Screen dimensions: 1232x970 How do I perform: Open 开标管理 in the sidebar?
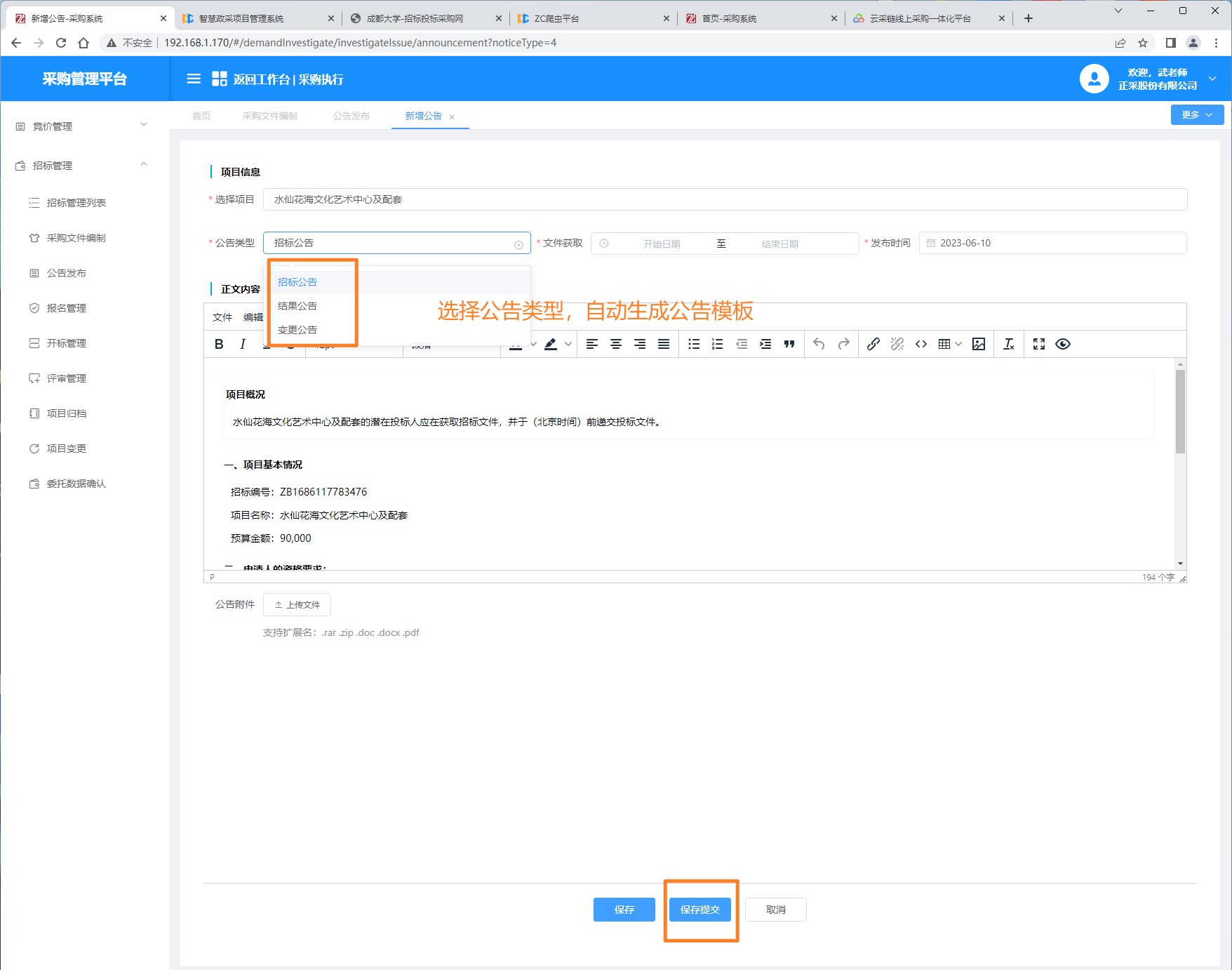[67, 343]
